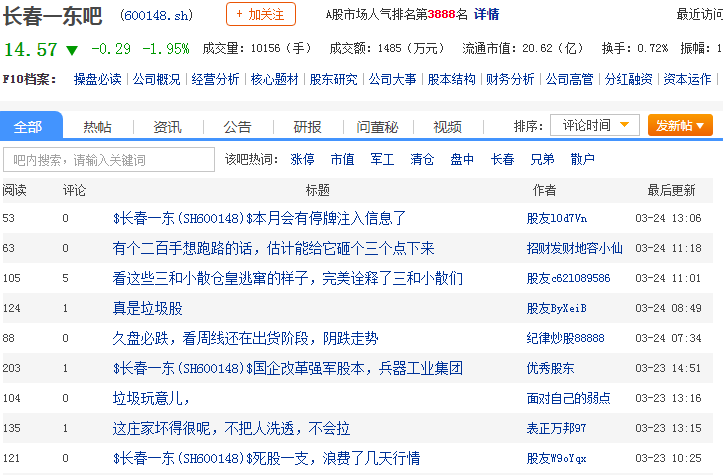Click the 发新帖 post button
This screenshot has height=475, width=723.
680,125
